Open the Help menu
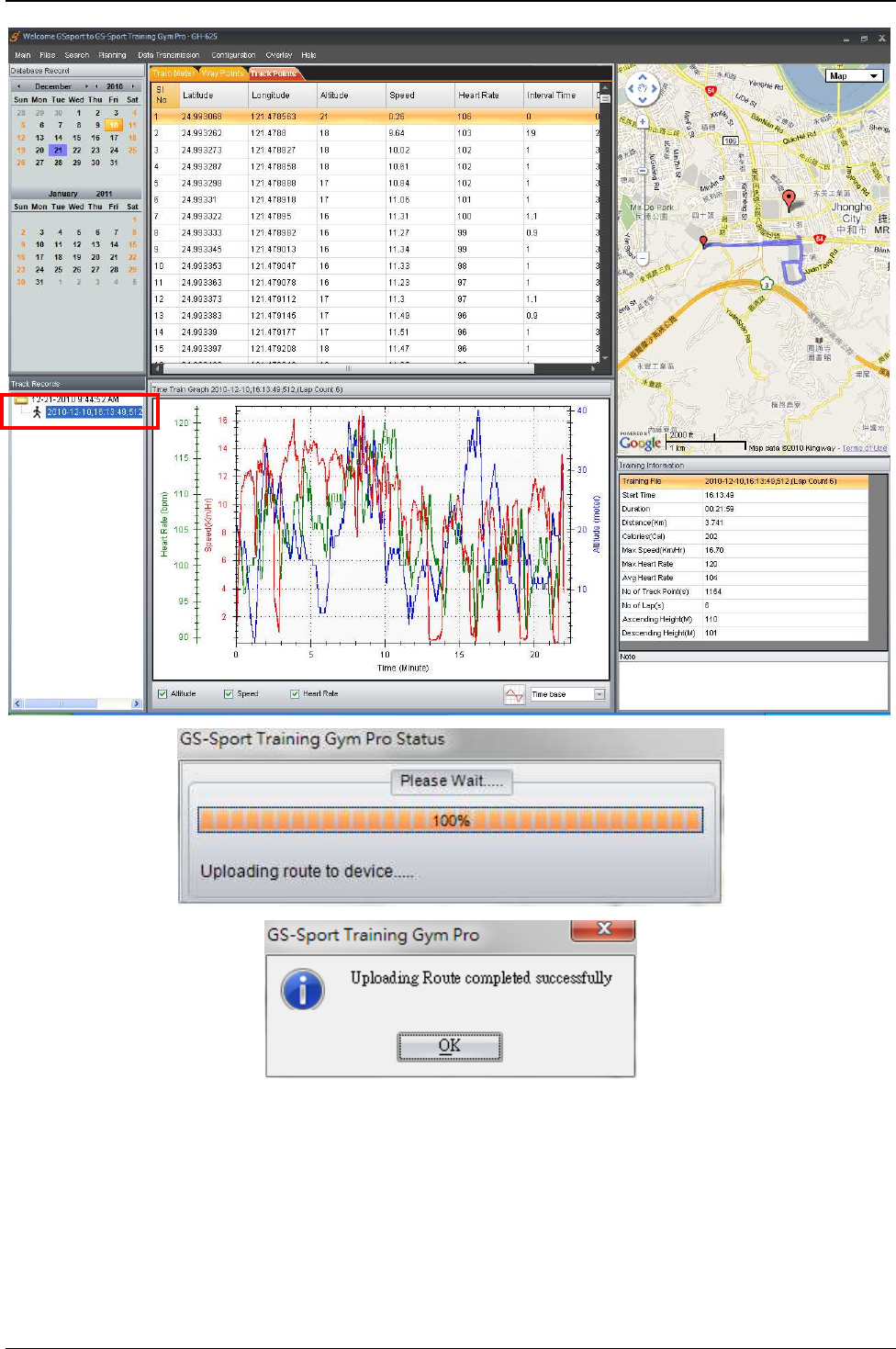The height and width of the screenshot is (1349, 896). tap(308, 55)
